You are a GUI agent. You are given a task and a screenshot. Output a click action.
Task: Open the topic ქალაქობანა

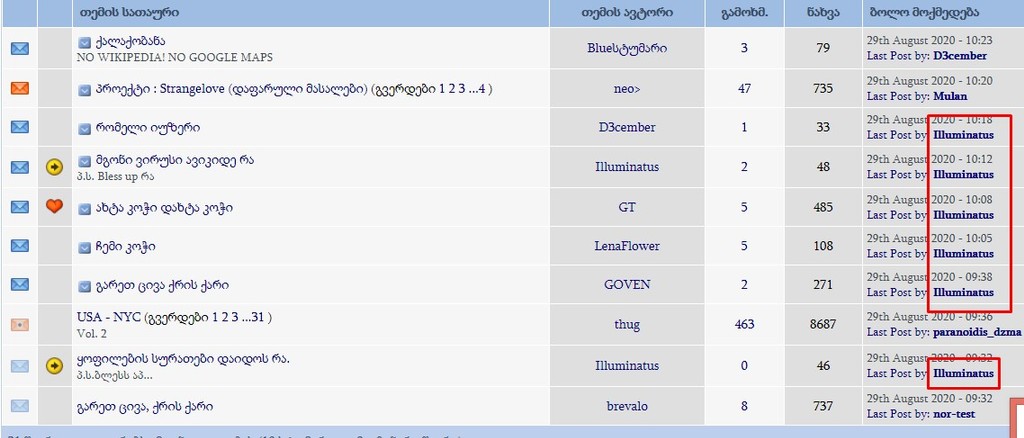tap(130, 42)
